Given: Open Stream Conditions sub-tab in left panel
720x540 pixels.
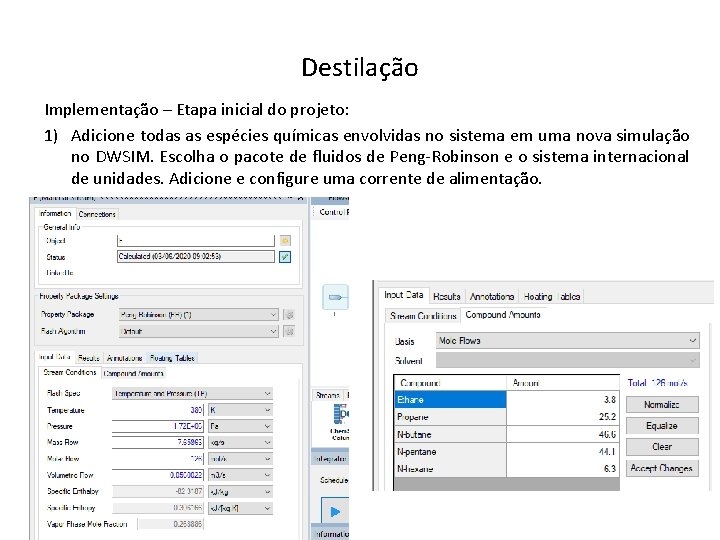Looking at the screenshot, I should [x=70, y=372].
